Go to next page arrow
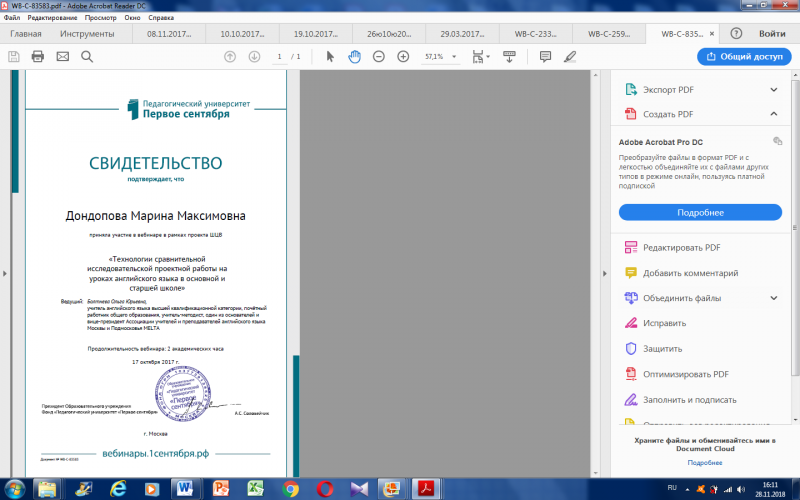 pyautogui.click(x=254, y=57)
